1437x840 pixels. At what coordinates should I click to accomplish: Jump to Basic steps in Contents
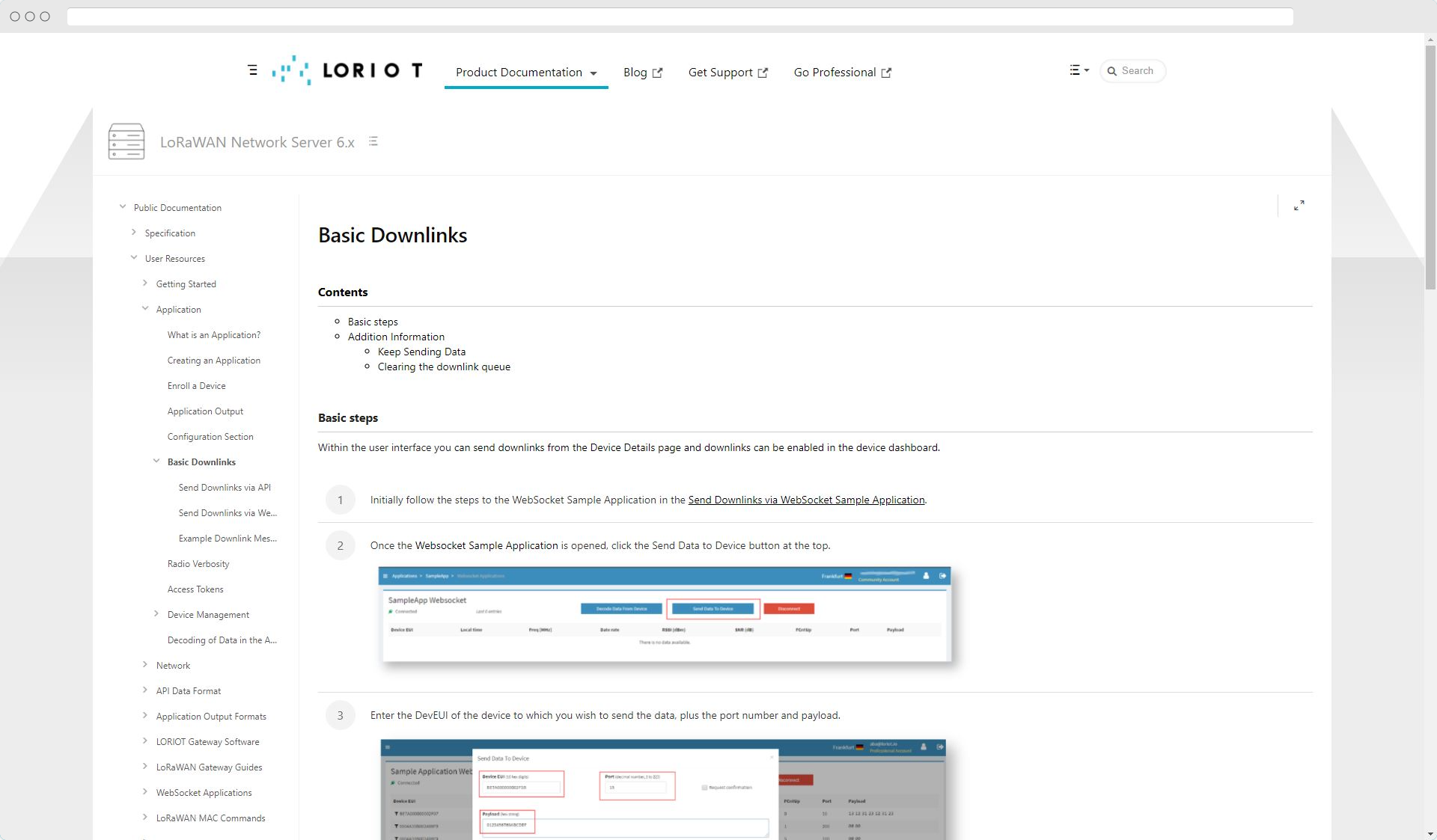(373, 322)
